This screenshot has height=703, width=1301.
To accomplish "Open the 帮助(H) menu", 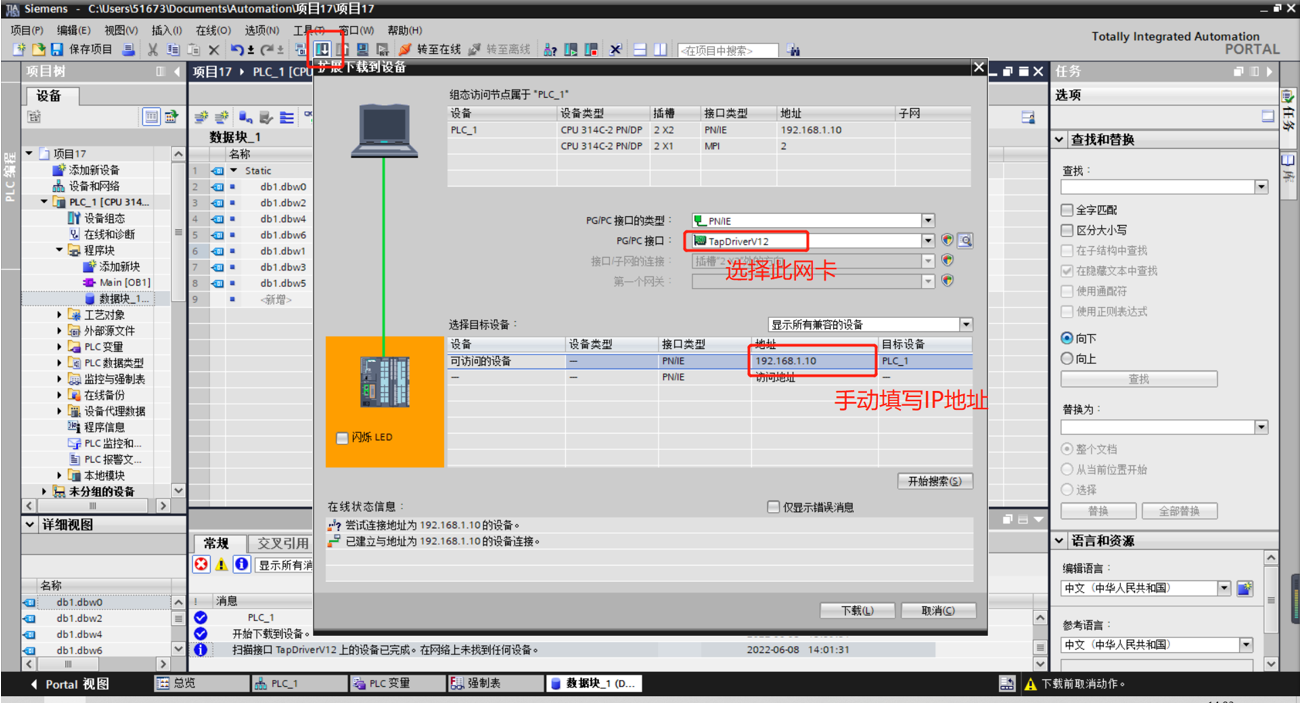I will [x=404, y=30].
